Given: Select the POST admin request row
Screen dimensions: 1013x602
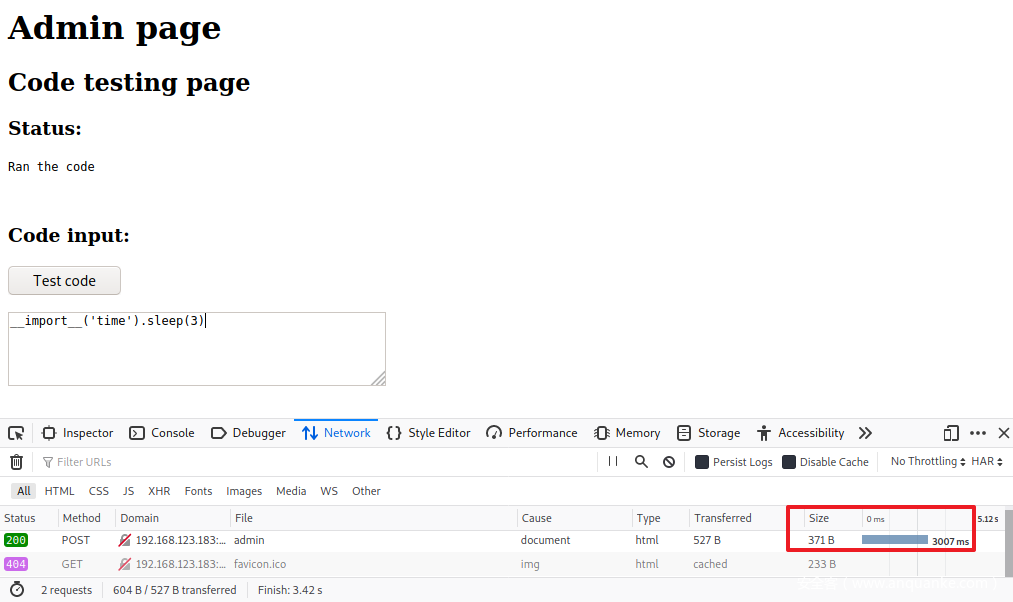Looking at the screenshot, I should pos(400,540).
